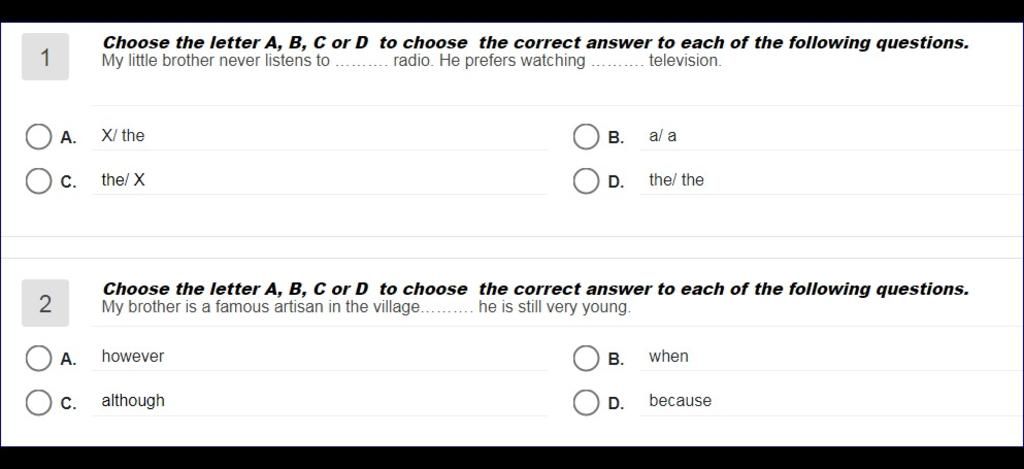Select radio option A for question 2
This screenshot has width=1024, height=469.
[39, 359]
